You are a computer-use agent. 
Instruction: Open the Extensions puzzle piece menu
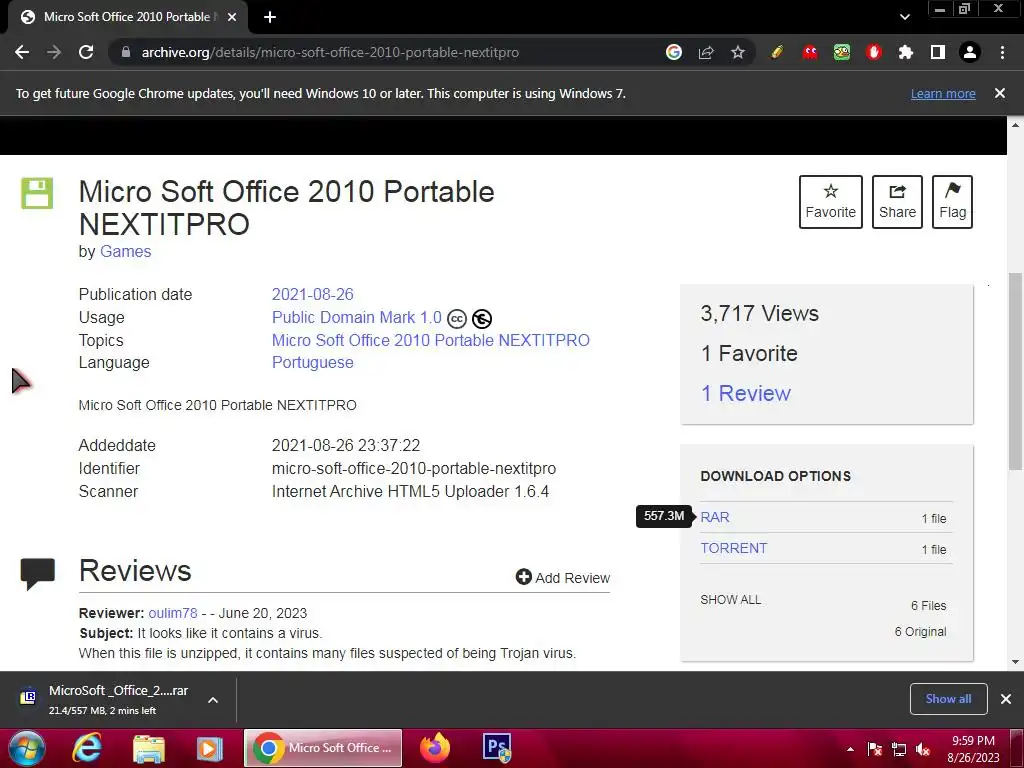(906, 52)
